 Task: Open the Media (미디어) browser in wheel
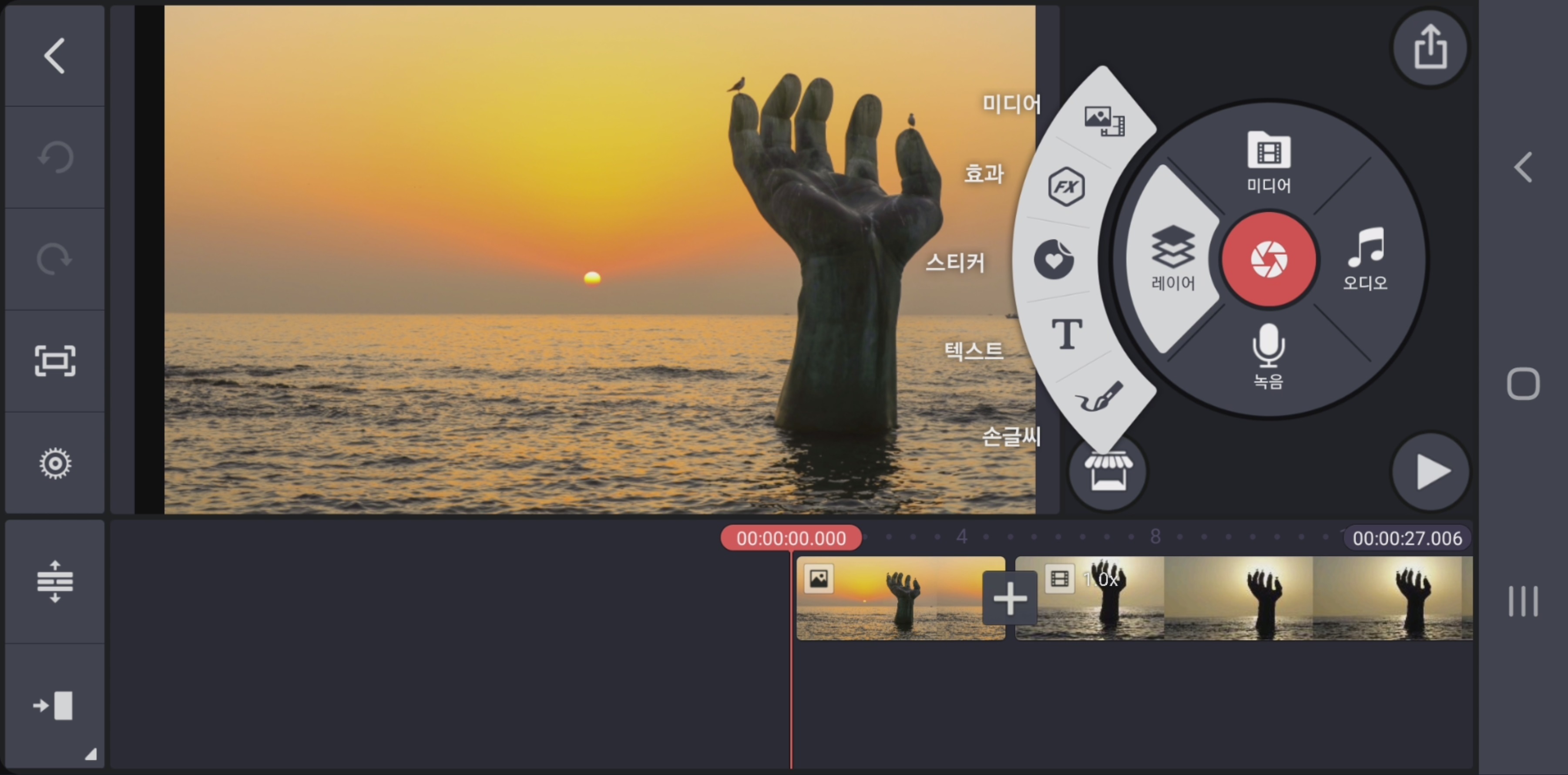[x=1269, y=162]
